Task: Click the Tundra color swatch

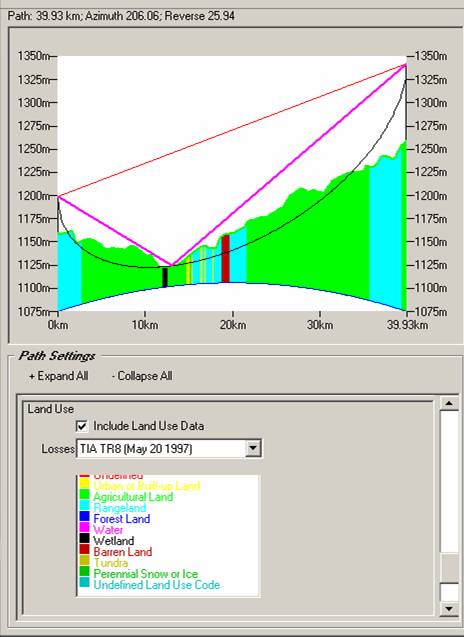Action: pyautogui.click(x=84, y=561)
